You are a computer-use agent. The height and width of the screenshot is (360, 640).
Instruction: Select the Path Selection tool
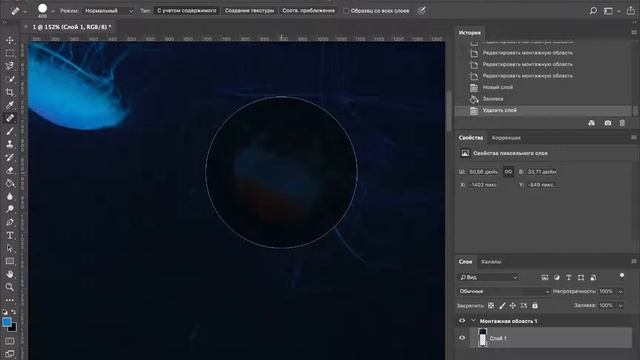pos(10,248)
